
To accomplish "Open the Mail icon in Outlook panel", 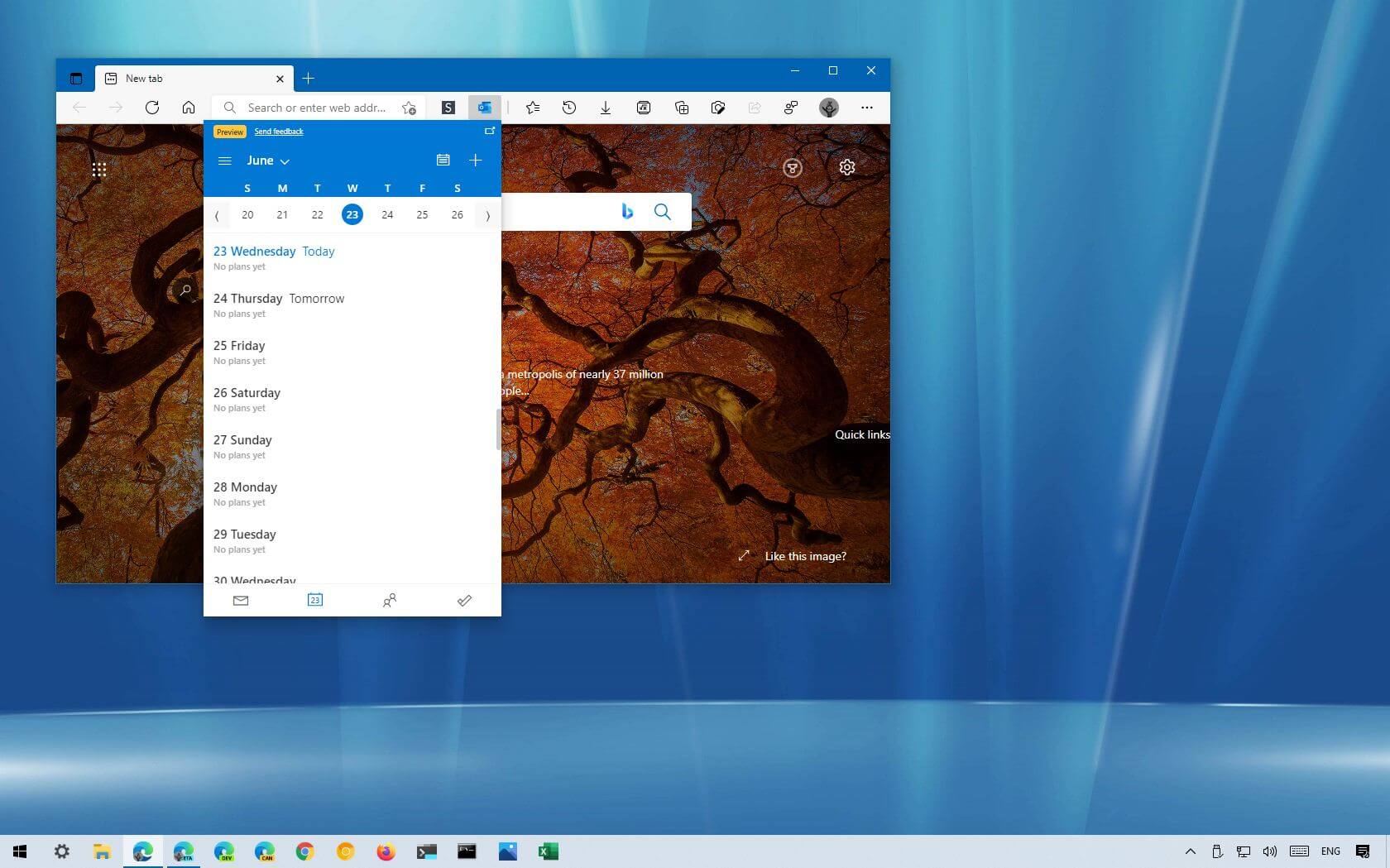I will point(240,601).
